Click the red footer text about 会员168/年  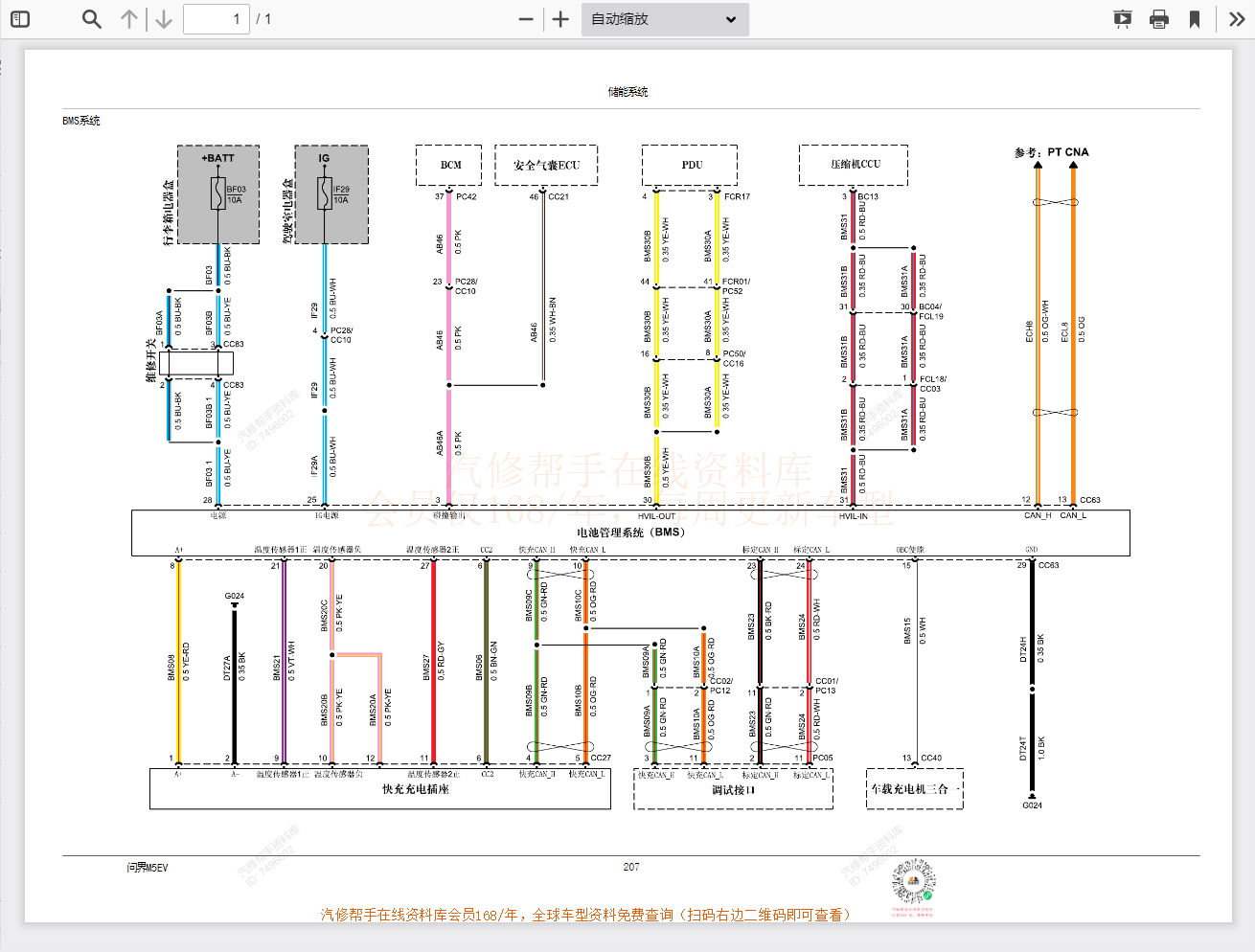[584, 915]
